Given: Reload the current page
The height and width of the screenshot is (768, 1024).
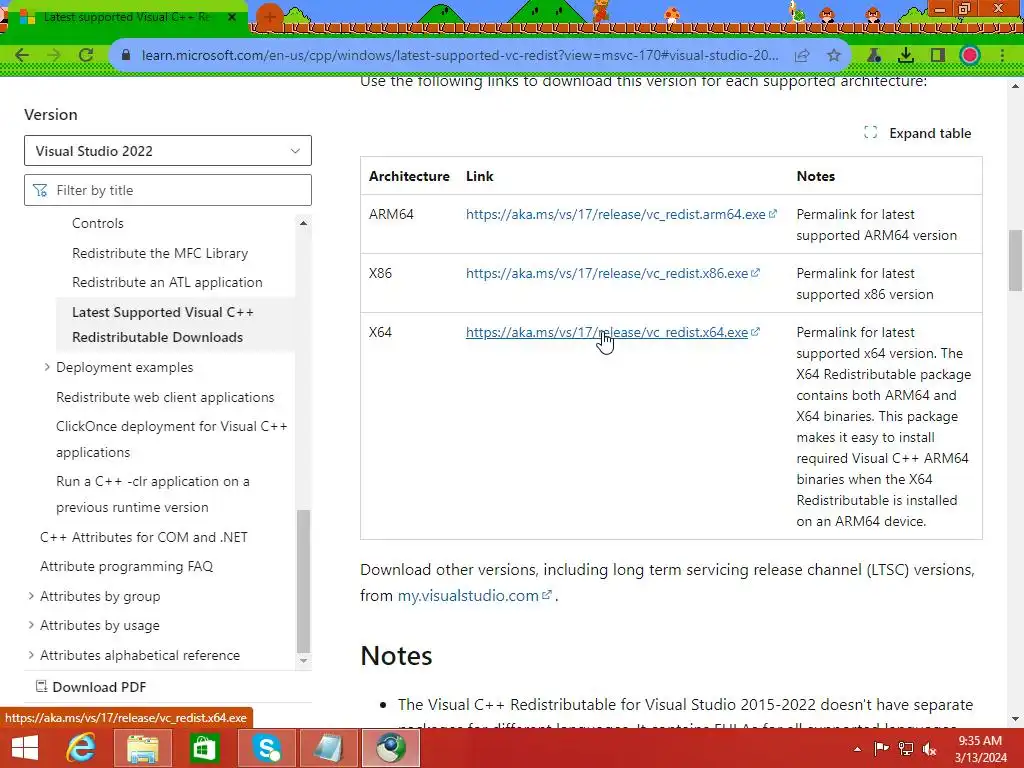Looking at the screenshot, I should tap(86, 55).
